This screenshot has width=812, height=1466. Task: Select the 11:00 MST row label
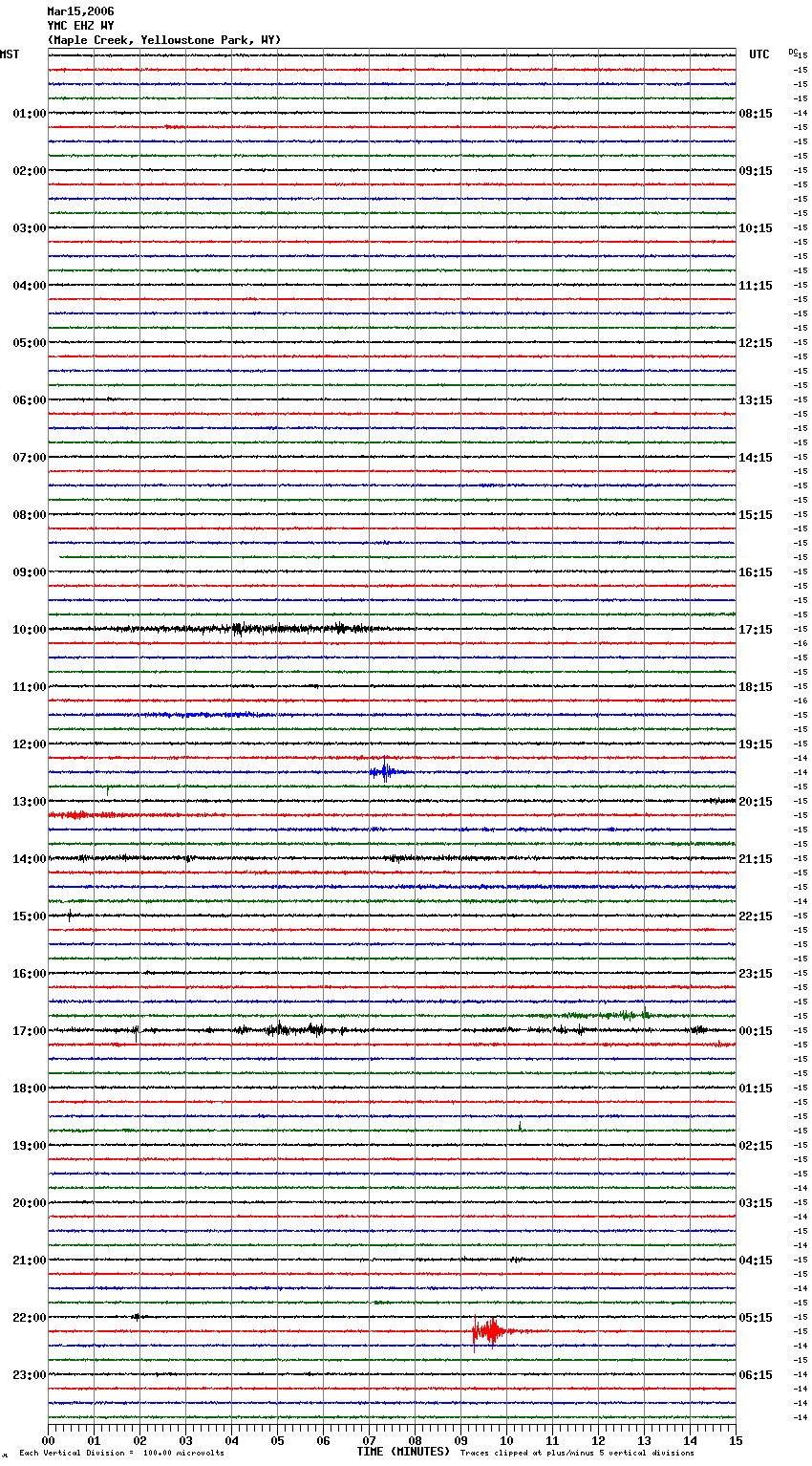coord(30,687)
